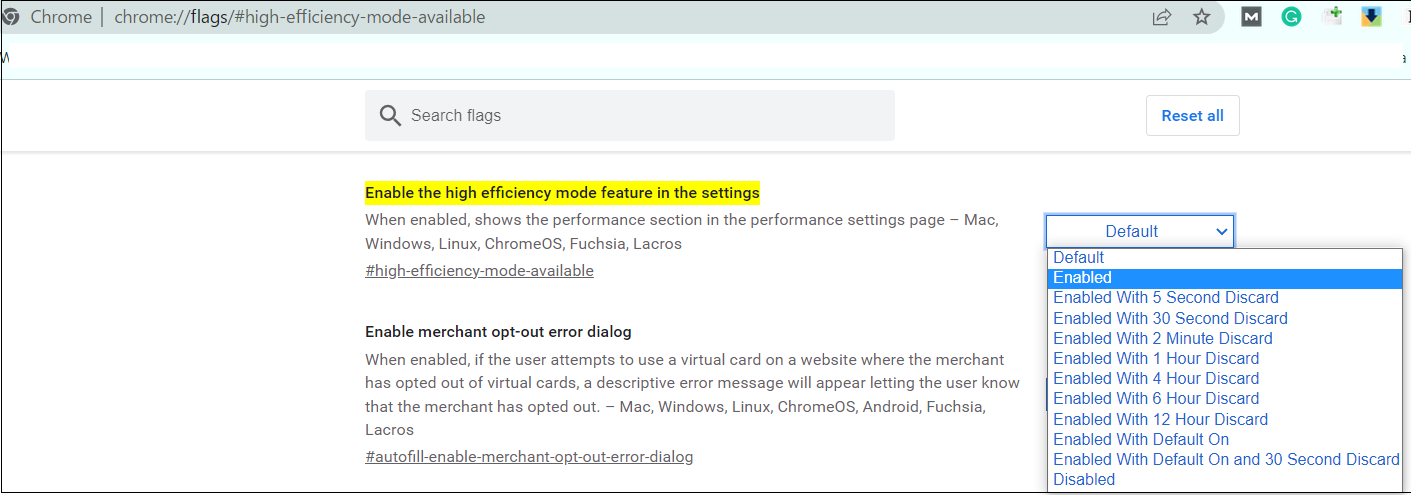Open the dark gray M extension
This screenshot has width=1411, height=495.
click(x=1251, y=17)
